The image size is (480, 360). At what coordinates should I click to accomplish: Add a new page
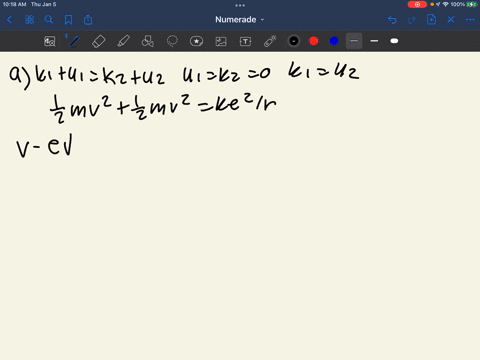pos(431,19)
